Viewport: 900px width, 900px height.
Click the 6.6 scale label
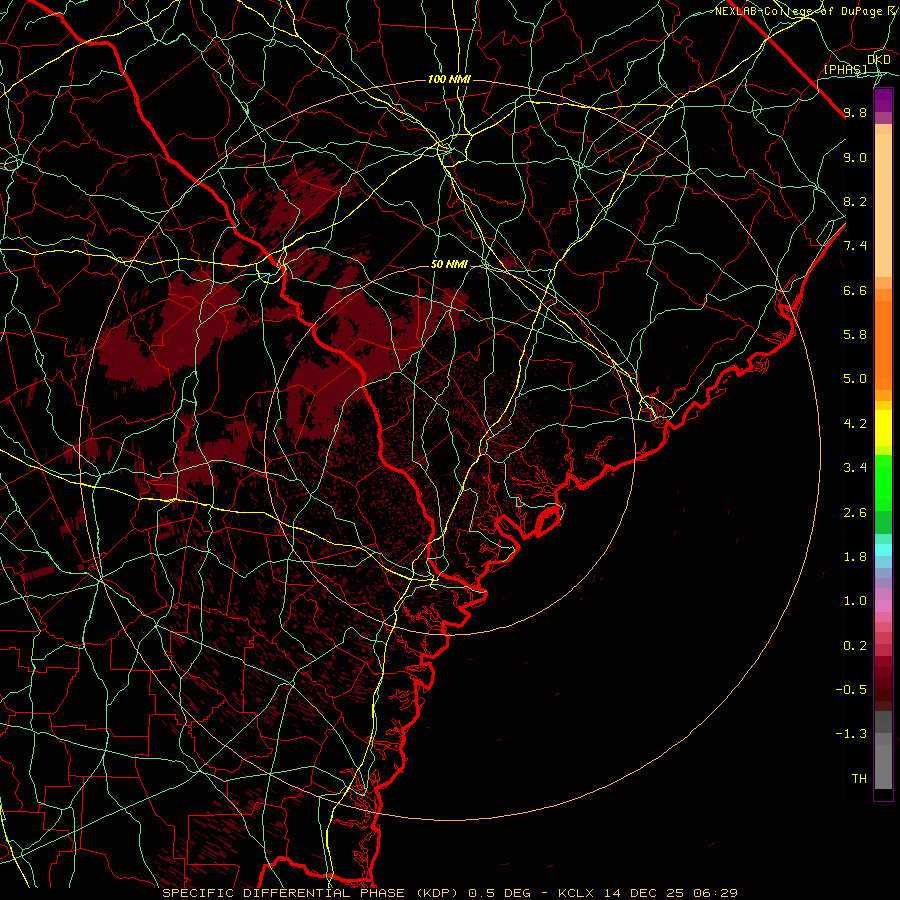pyautogui.click(x=855, y=290)
